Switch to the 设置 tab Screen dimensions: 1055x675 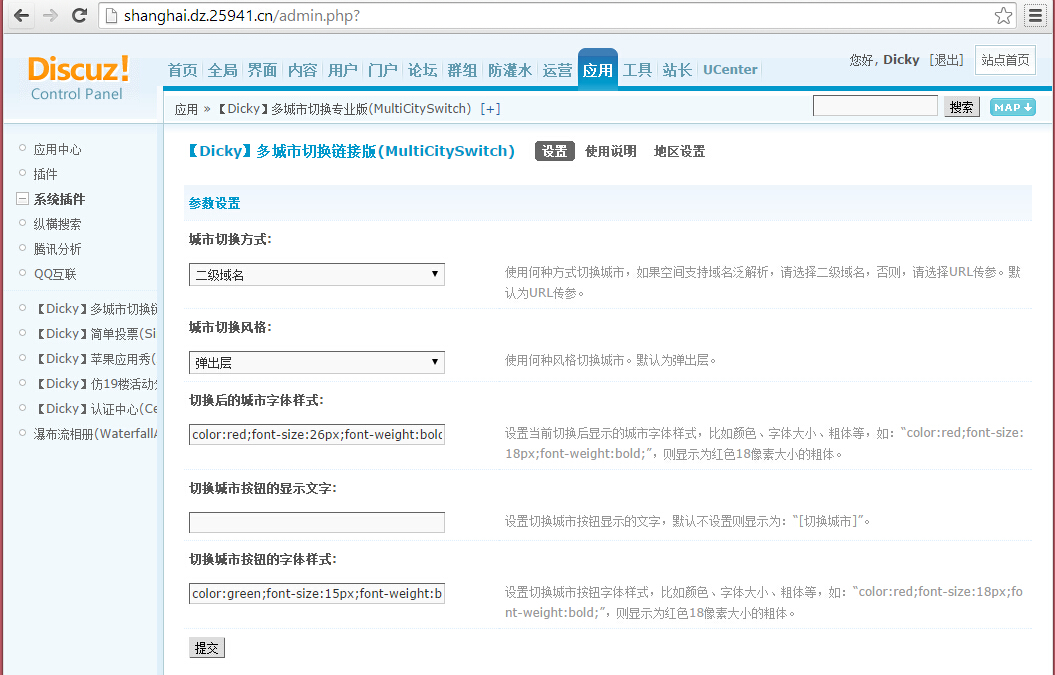[x=554, y=151]
